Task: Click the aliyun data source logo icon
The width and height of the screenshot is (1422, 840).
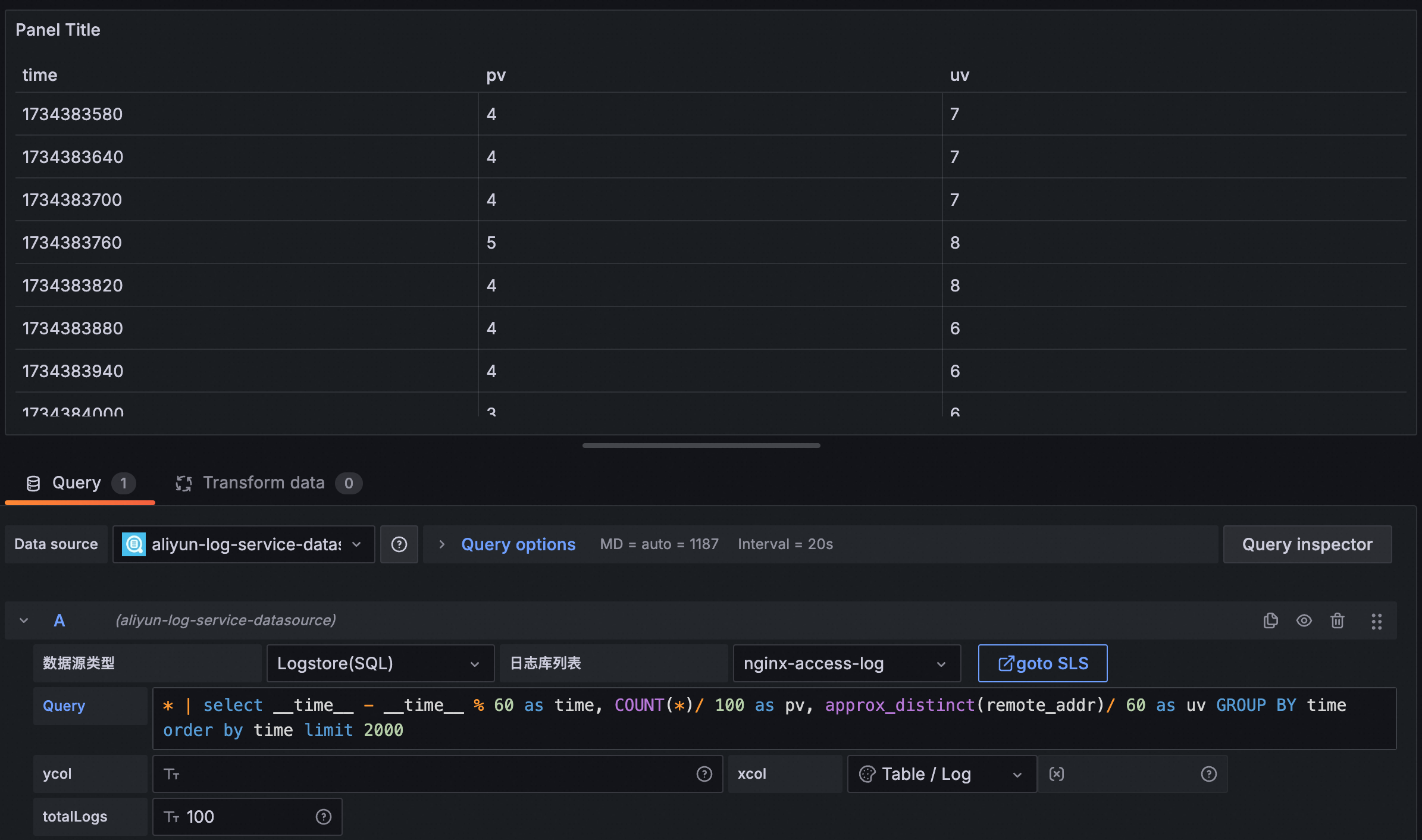Action: coord(134,544)
